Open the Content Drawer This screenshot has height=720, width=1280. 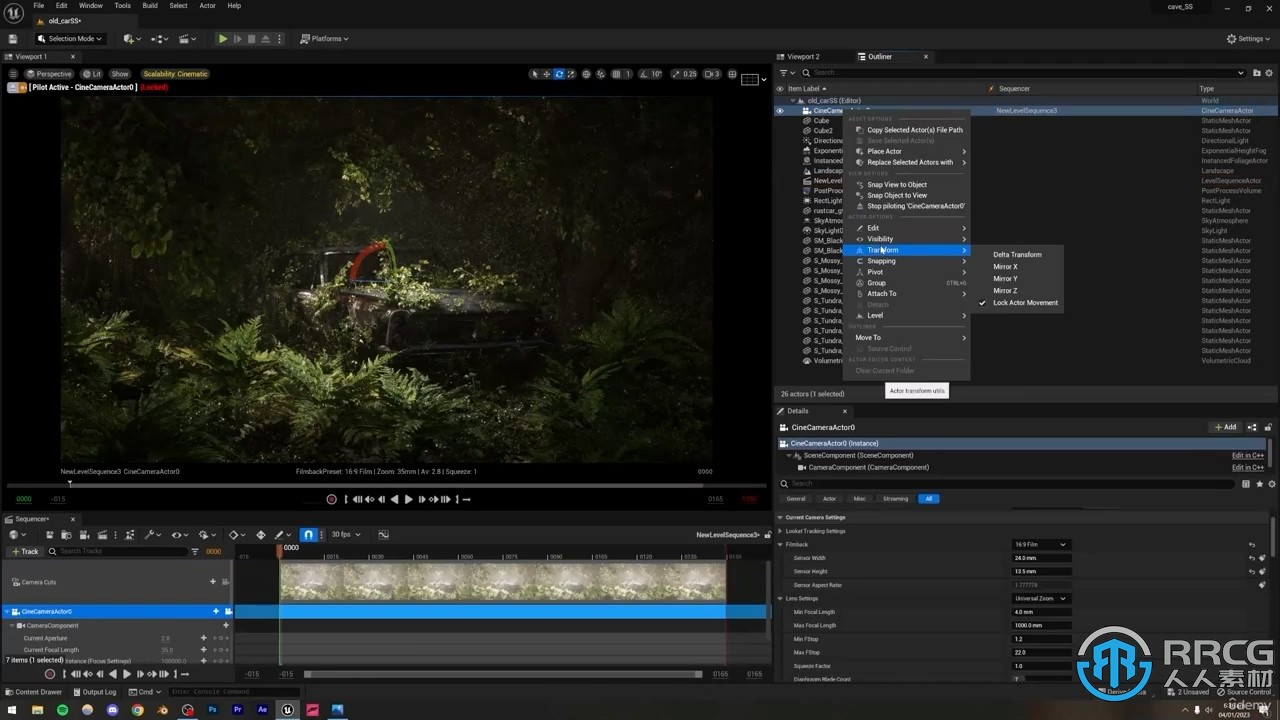[33, 692]
